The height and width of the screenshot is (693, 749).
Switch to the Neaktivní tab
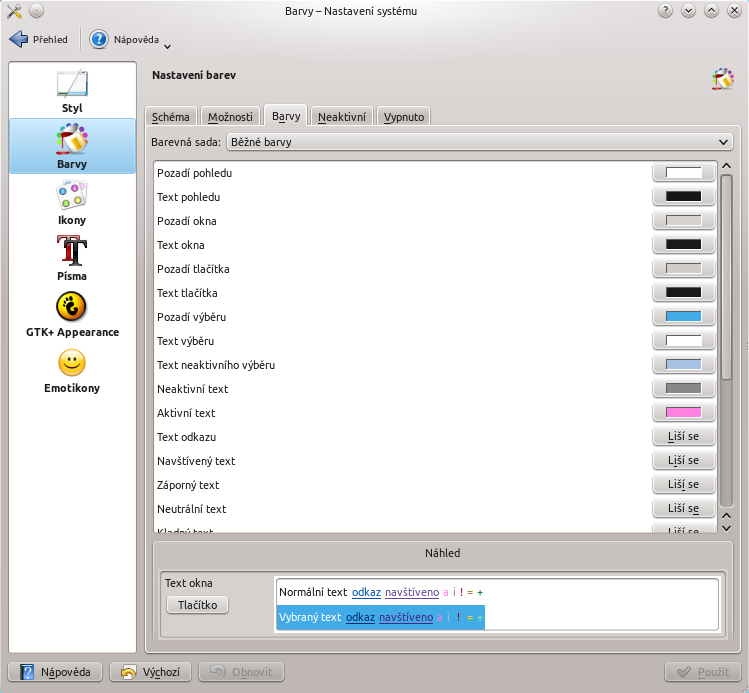[x=343, y=117]
